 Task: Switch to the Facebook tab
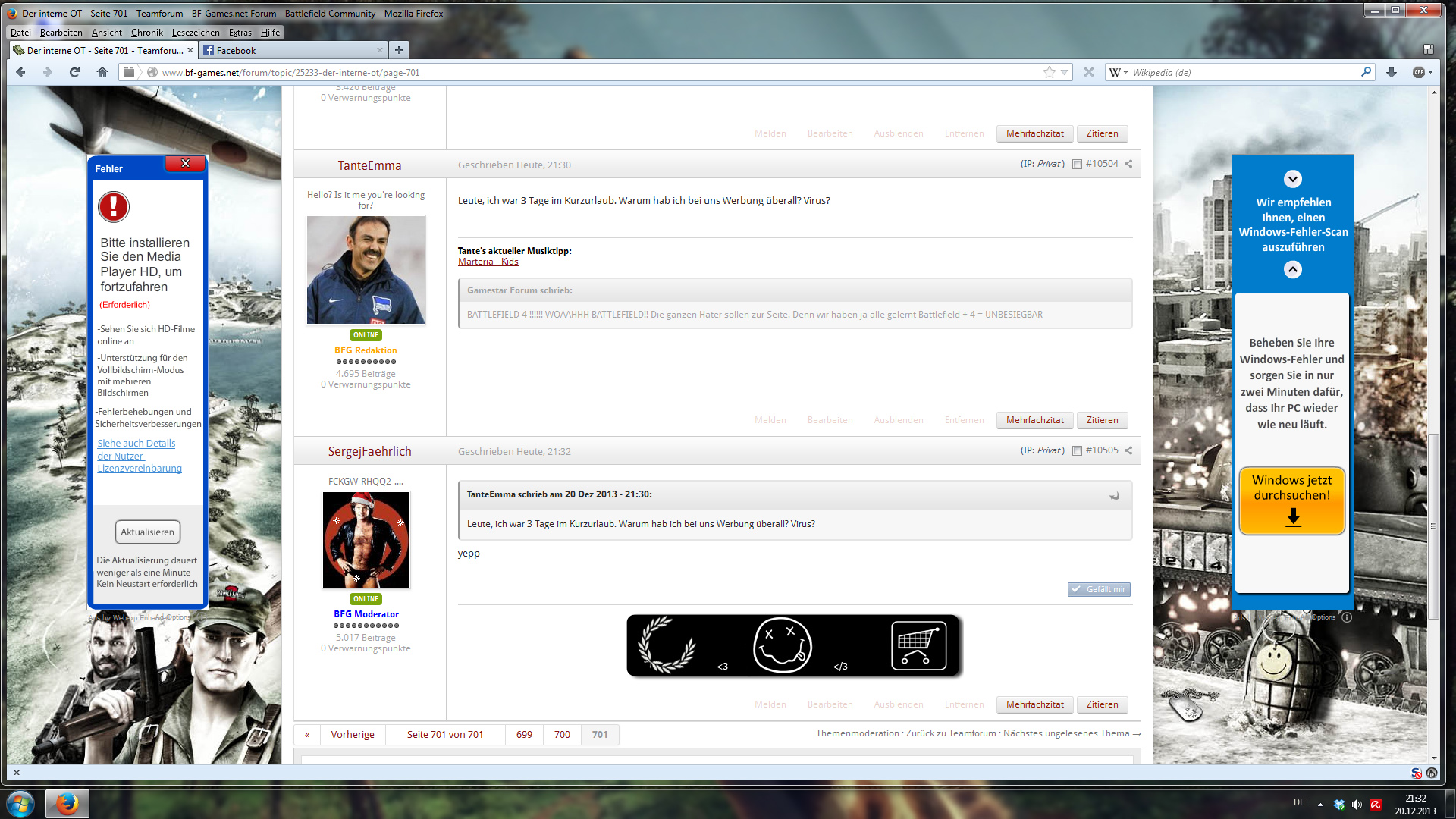pos(293,50)
